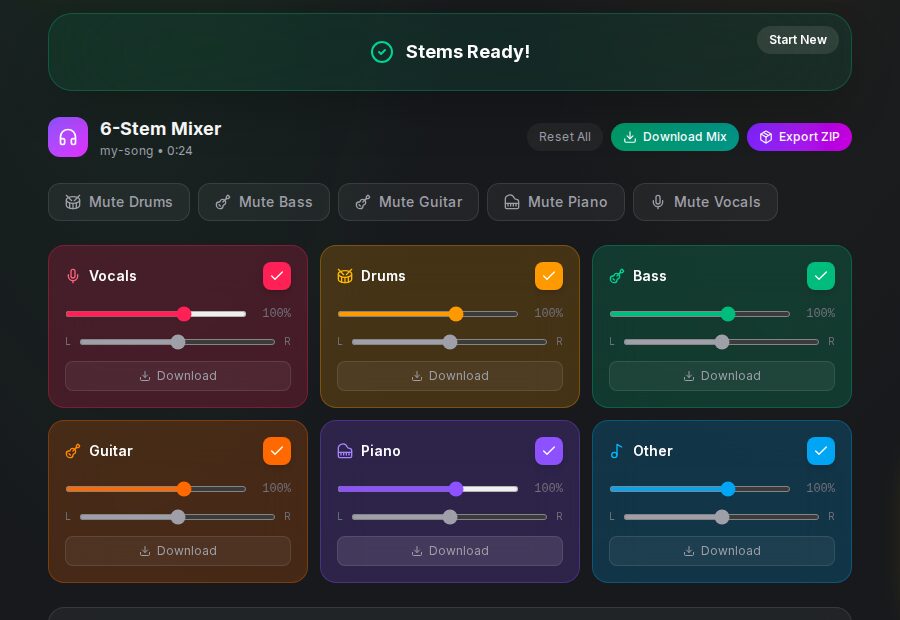Screen dimensions: 900x620
Task: Click the Start New button
Action: [x=798, y=40]
